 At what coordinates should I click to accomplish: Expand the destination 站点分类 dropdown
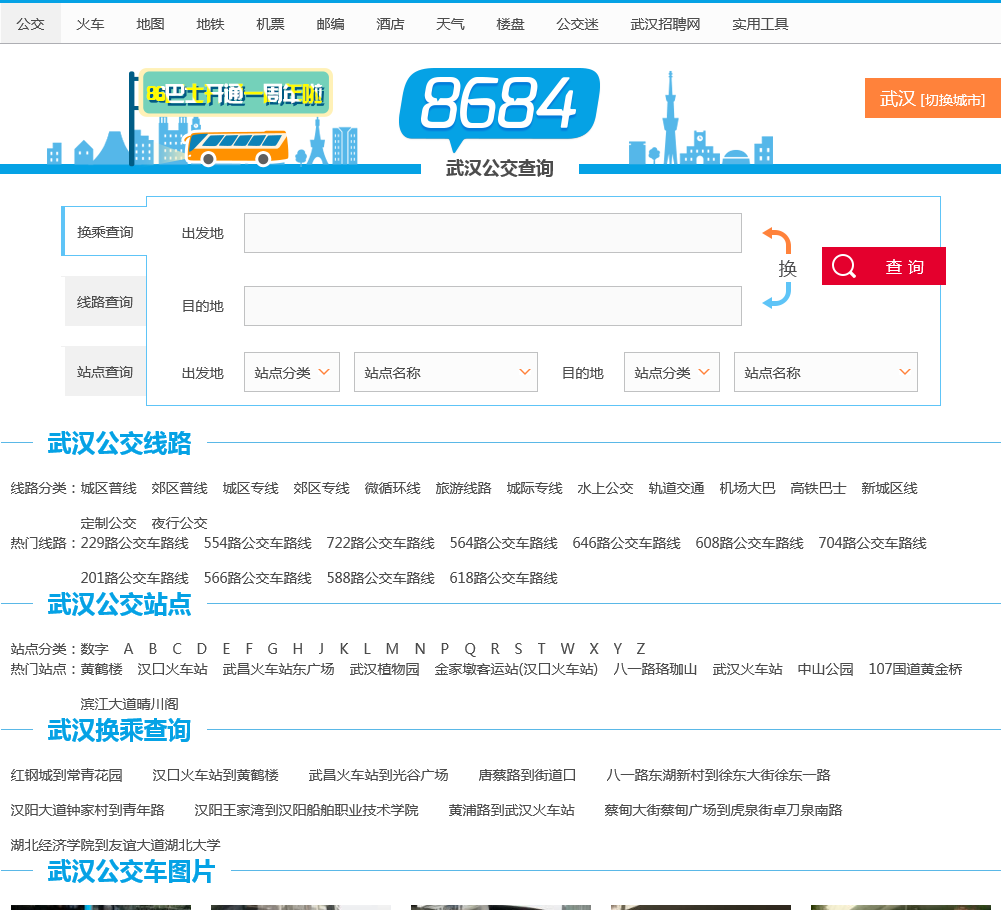point(672,372)
